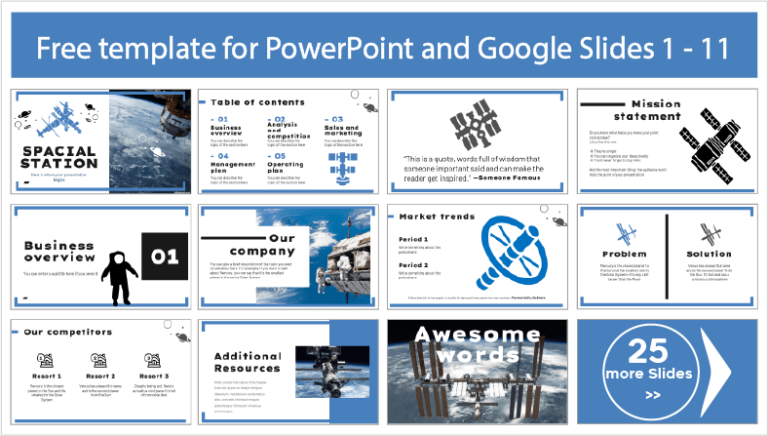Click the '01 Business overview' contents entry
The height and width of the screenshot is (436, 768).
[229, 132]
